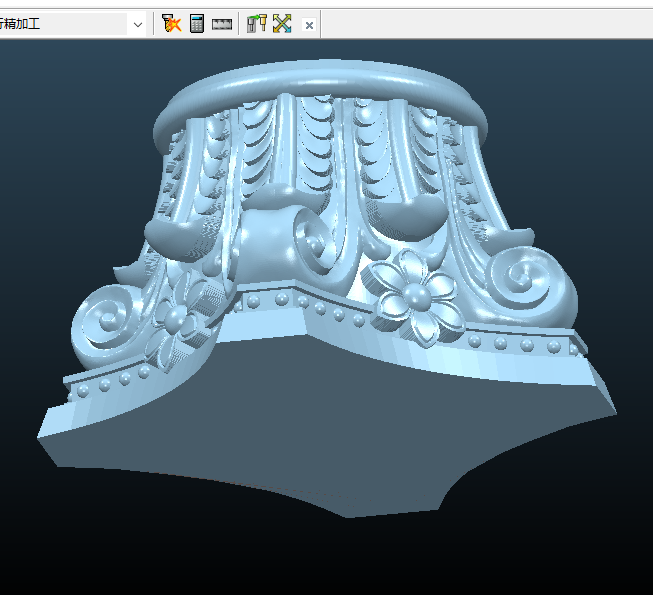The image size is (653, 595).
Task: Click the tool change icon with green arrow
Action: click(257, 24)
